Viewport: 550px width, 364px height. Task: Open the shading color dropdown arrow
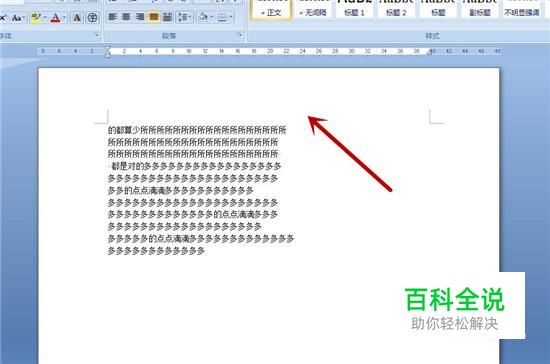tap(212, 16)
